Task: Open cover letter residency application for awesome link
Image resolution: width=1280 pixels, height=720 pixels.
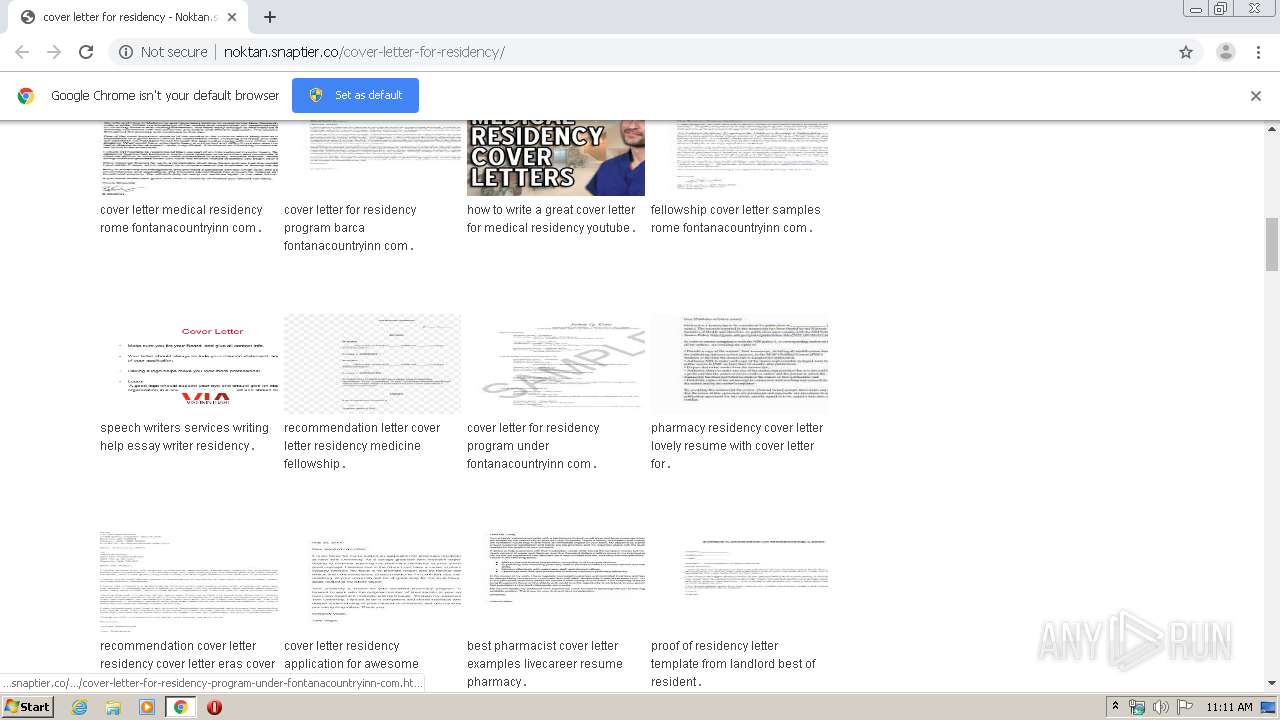Action: pyautogui.click(x=351, y=655)
